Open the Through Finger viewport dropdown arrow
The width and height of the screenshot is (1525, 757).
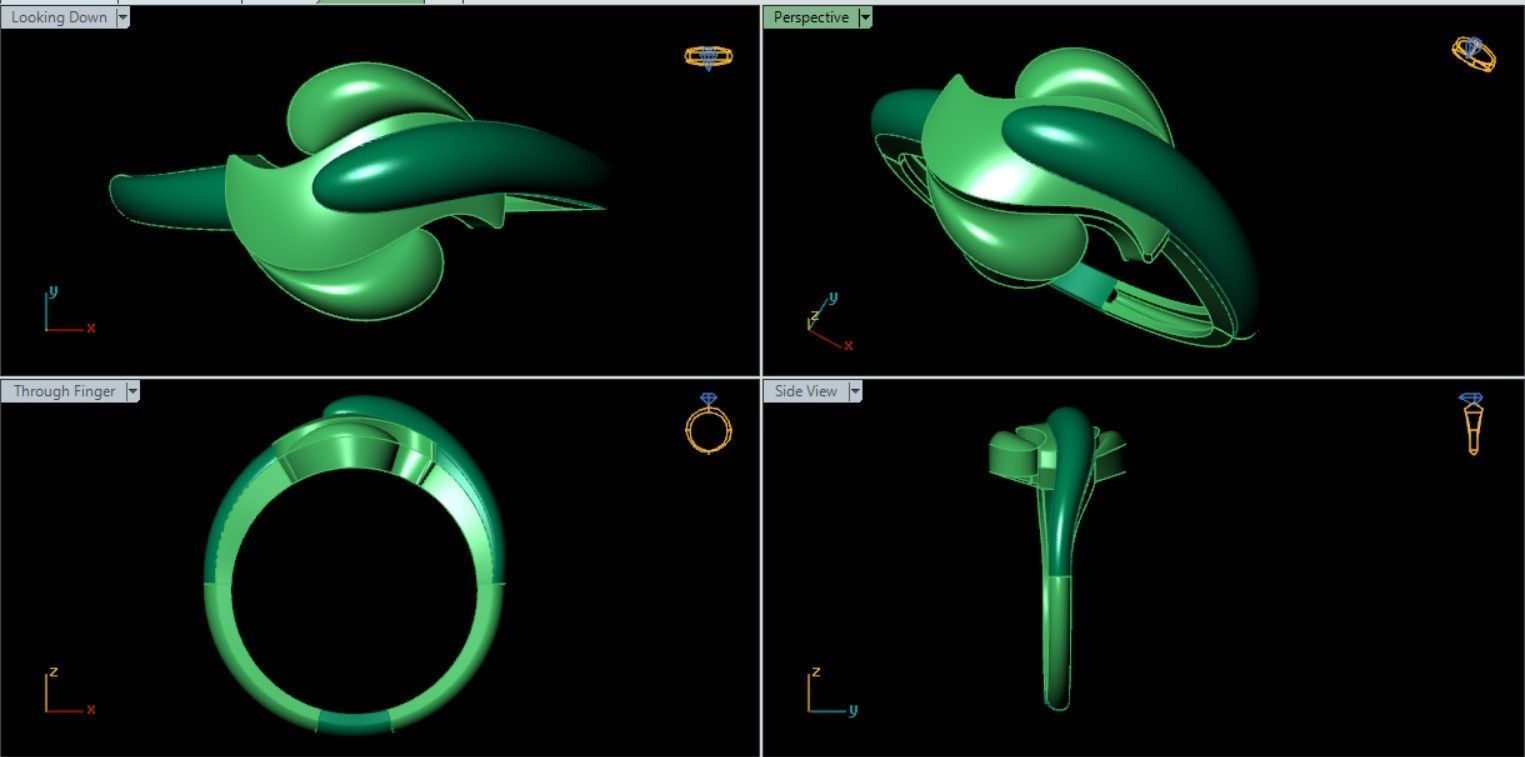133,391
